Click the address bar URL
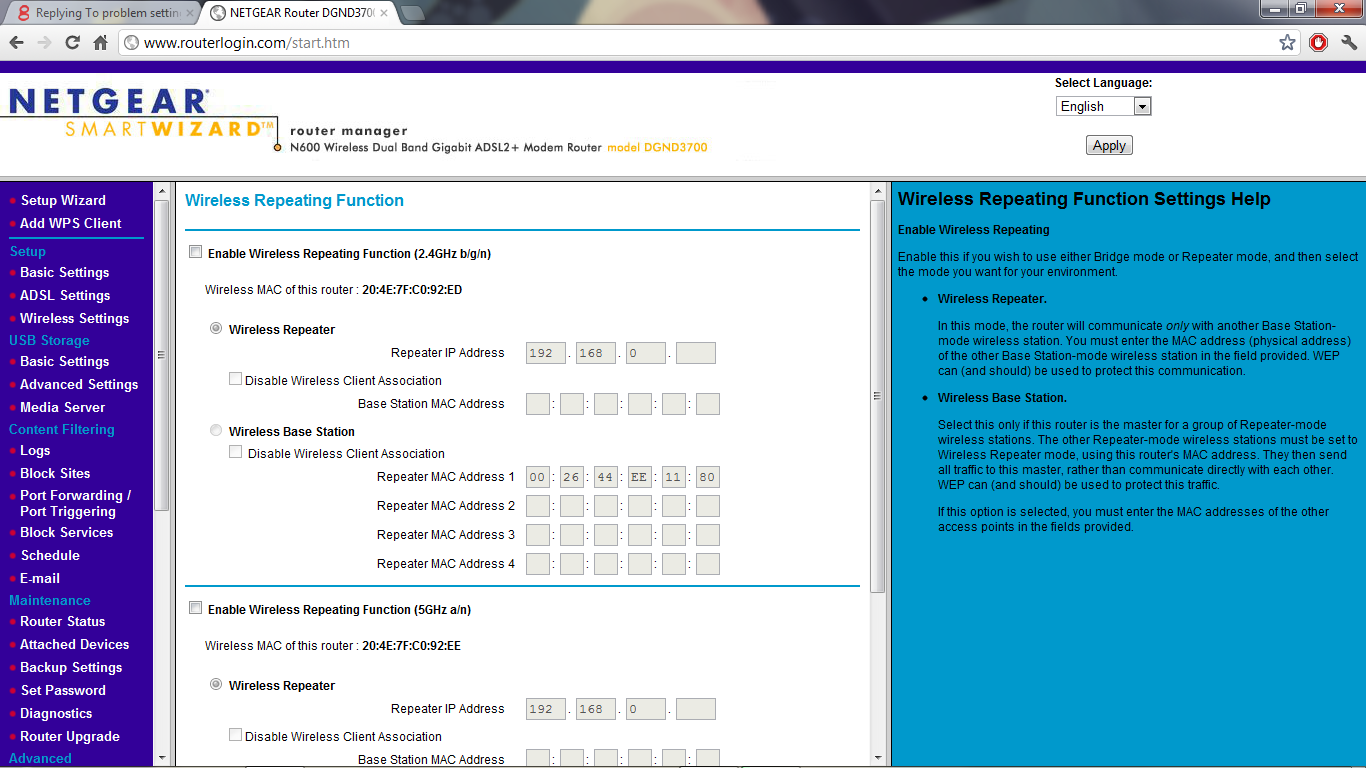Screen dimensions: 1366x768 tap(247, 43)
